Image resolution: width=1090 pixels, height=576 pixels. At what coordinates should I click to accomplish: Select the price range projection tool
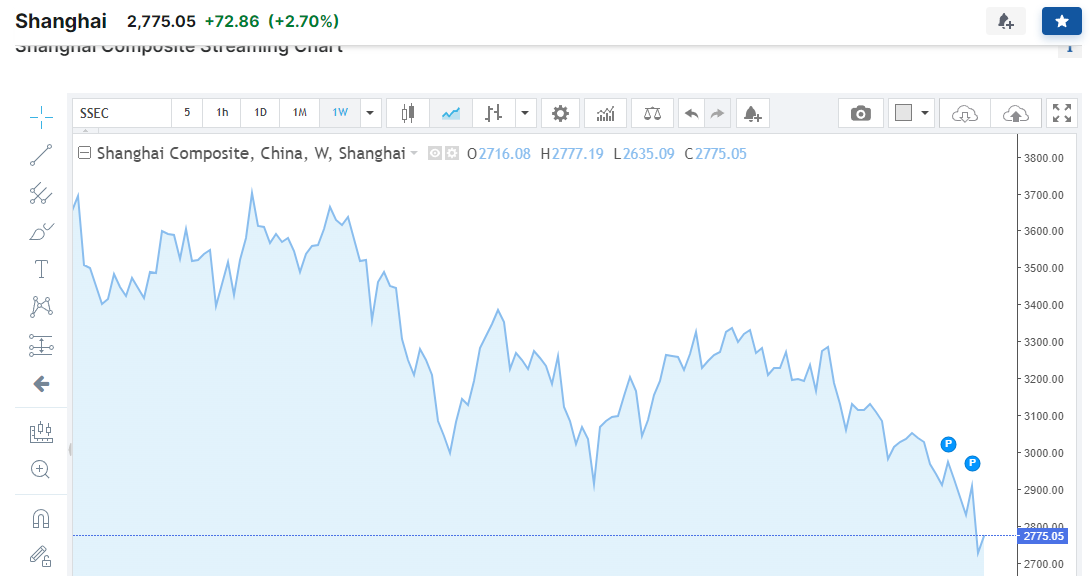[41, 345]
